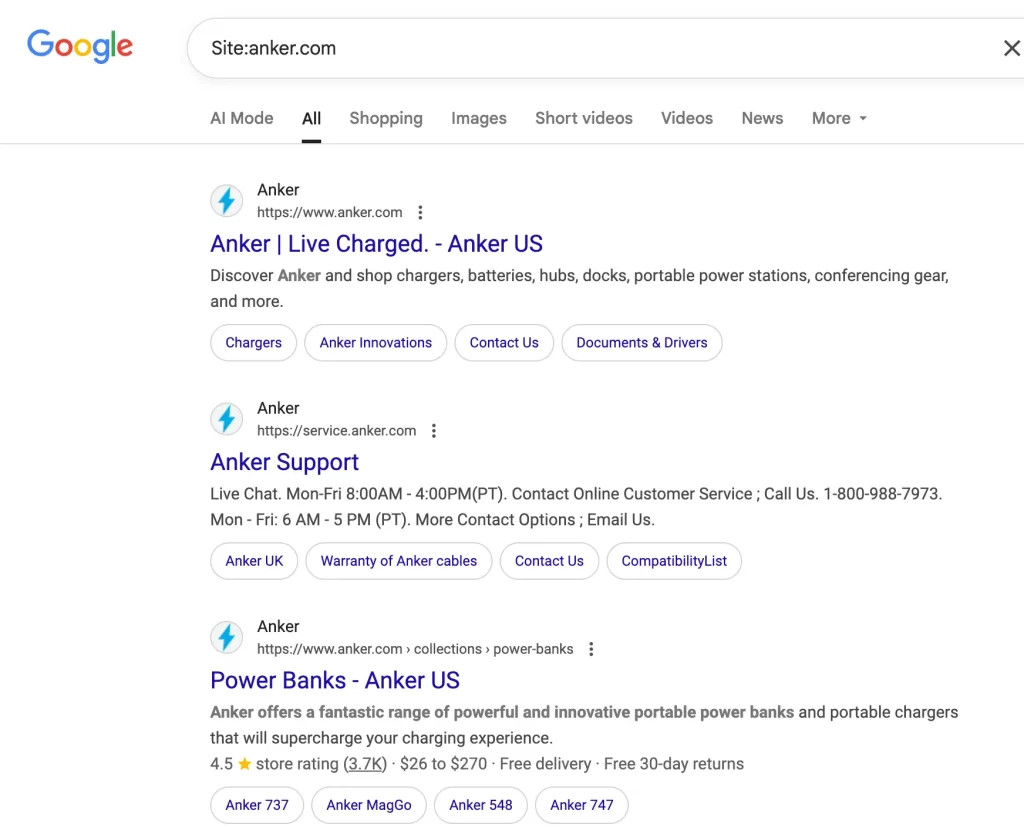Click the Anker Innovations sitelink chip
Screen dimensions: 1024x831
tap(376, 342)
